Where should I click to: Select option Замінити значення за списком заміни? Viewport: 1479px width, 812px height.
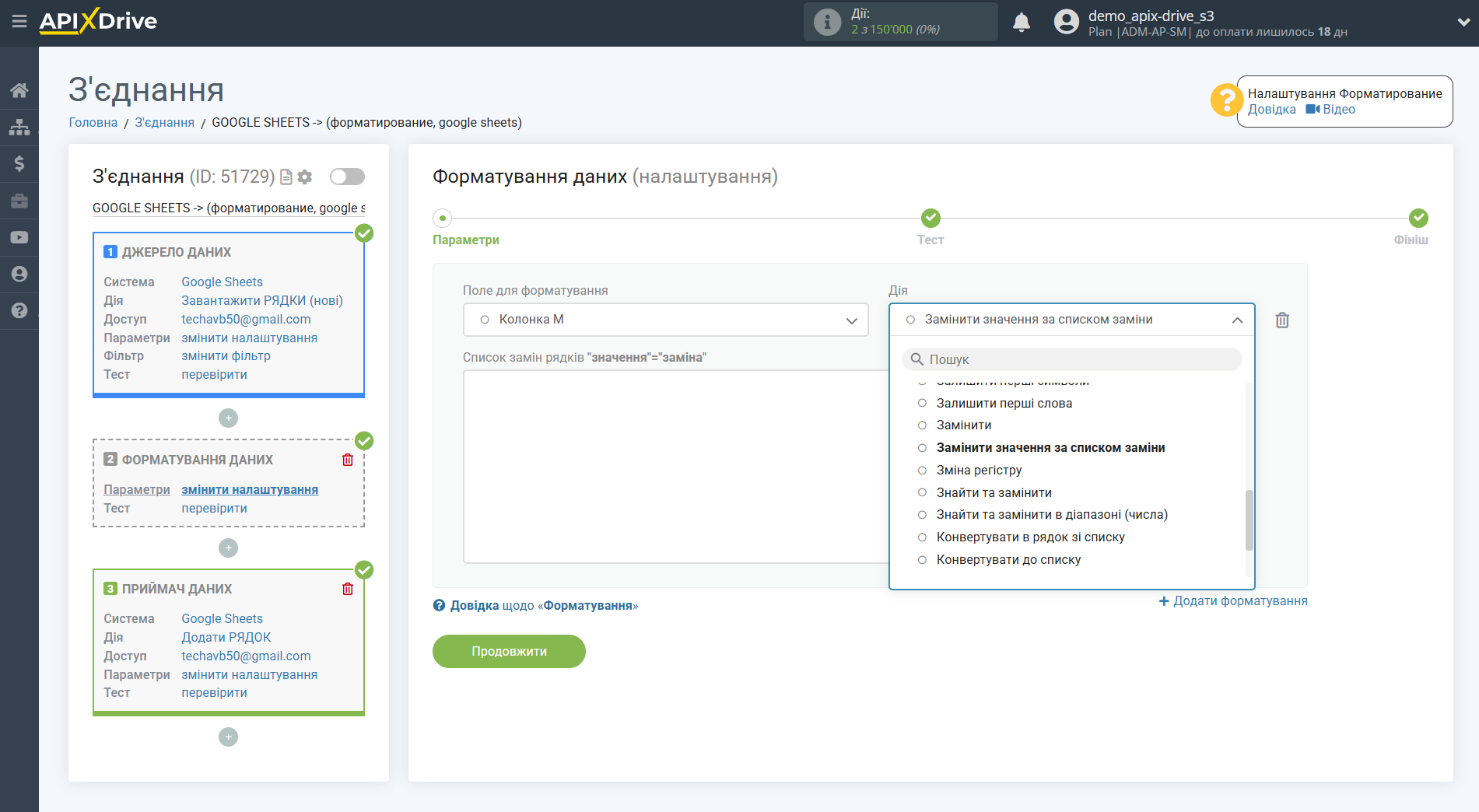1050,448
